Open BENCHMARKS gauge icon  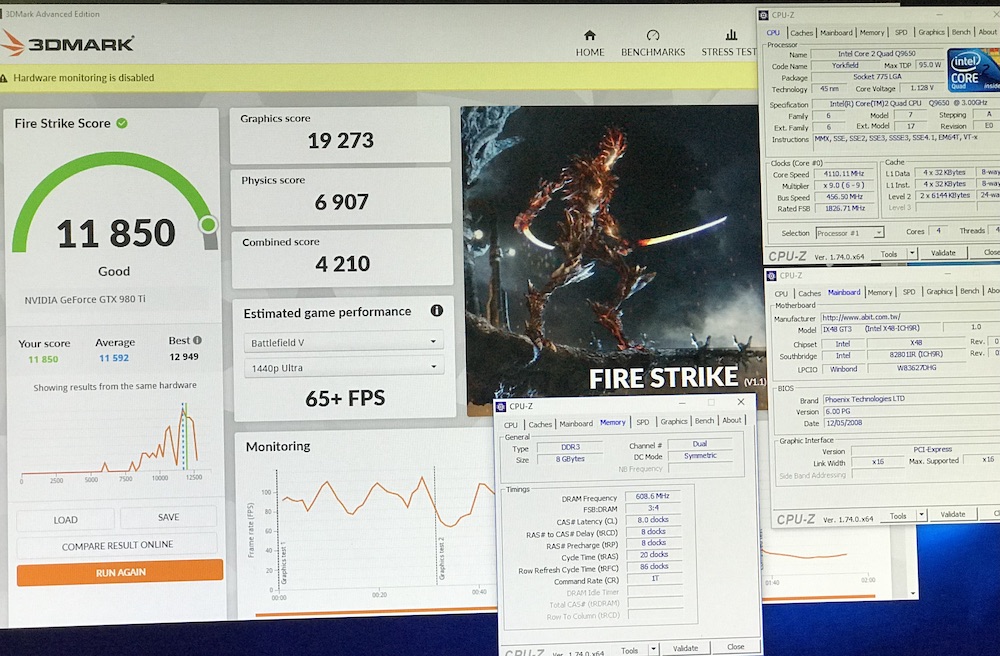pyautogui.click(x=652, y=35)
